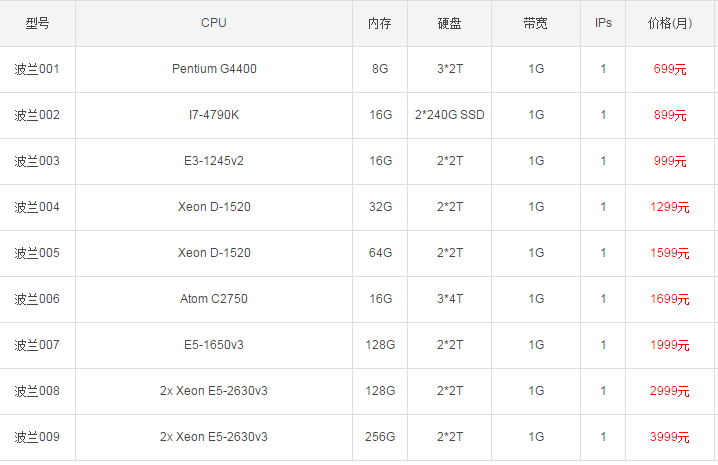The width and height of the screenshot is (718, 465).
Task: Click the 699元 price
Action: pyautogui.click(x=669, y=69)
